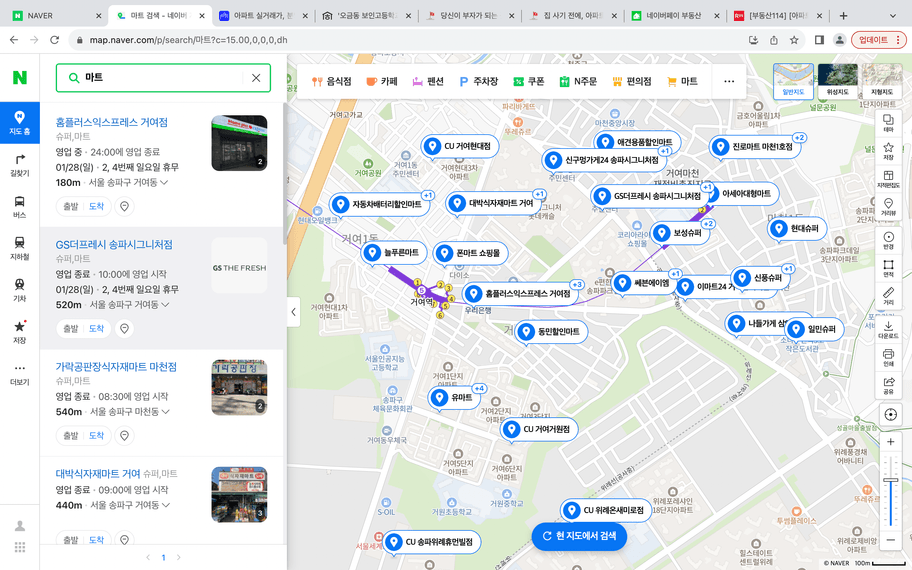Open 홈플러스익스프레스 거여점 result link

[x=112, y=122]
